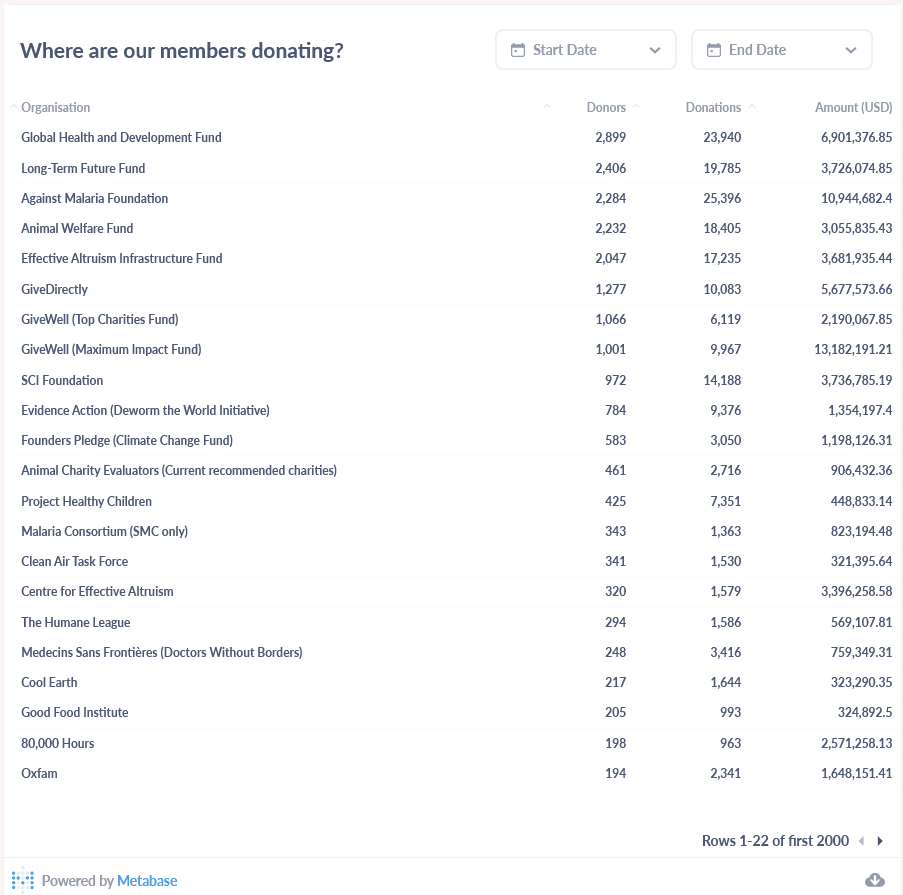Screen dimensions: 903x895
Task: Open the GiveDirectly organisation entry
Action: pyautogui.click(x=54, y=289)
